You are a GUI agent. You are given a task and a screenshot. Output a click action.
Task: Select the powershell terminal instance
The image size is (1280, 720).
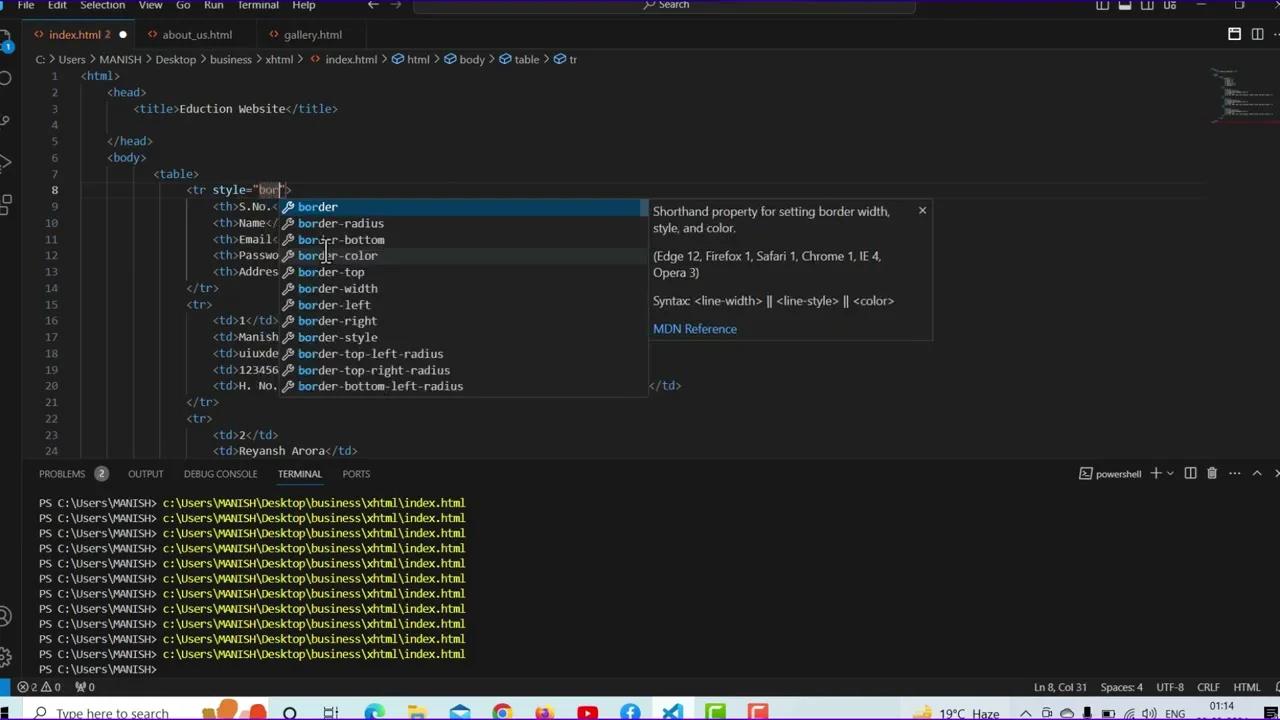pyautogui.click(x=1110, y=474)
